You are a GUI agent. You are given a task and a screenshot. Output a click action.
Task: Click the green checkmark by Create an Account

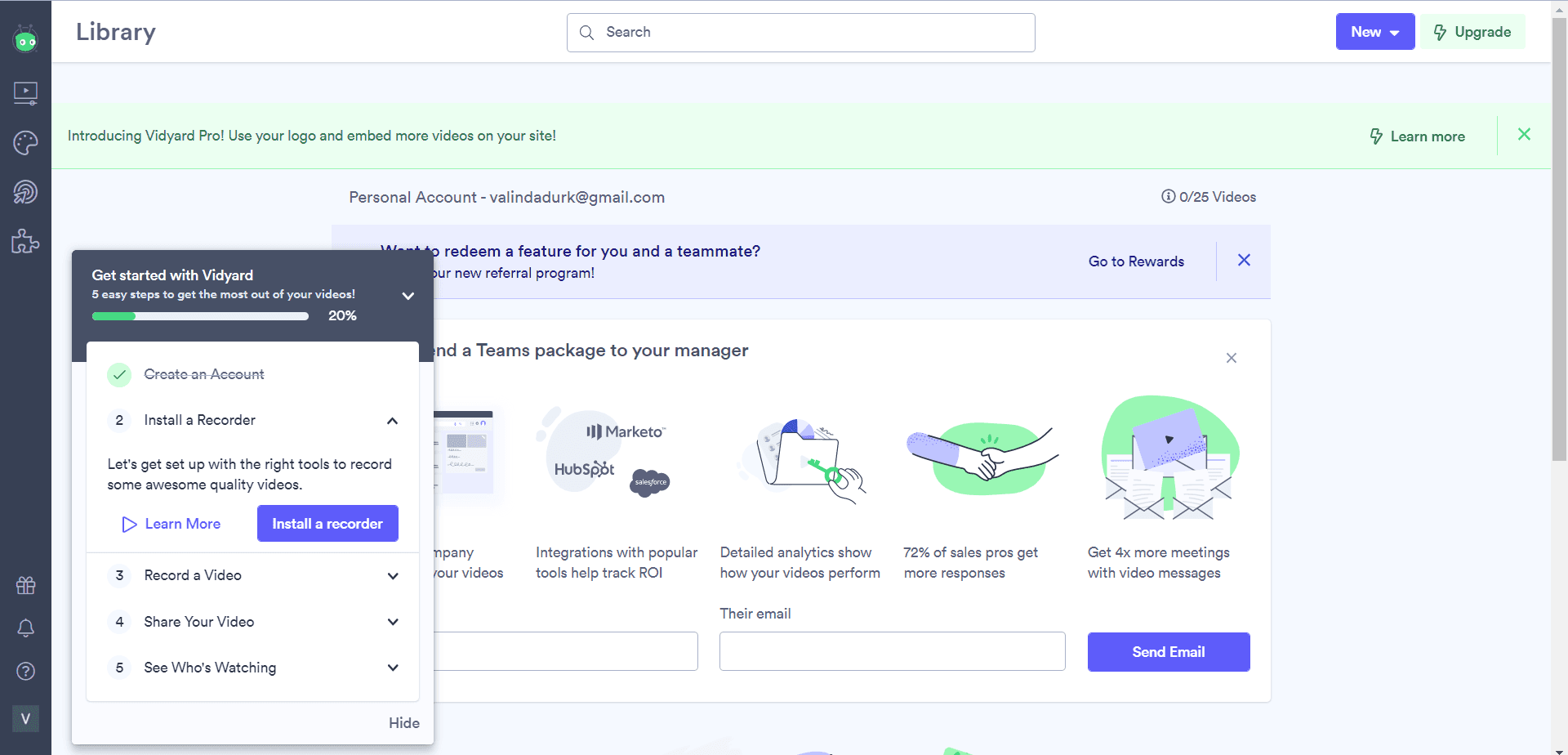point(119,375)
